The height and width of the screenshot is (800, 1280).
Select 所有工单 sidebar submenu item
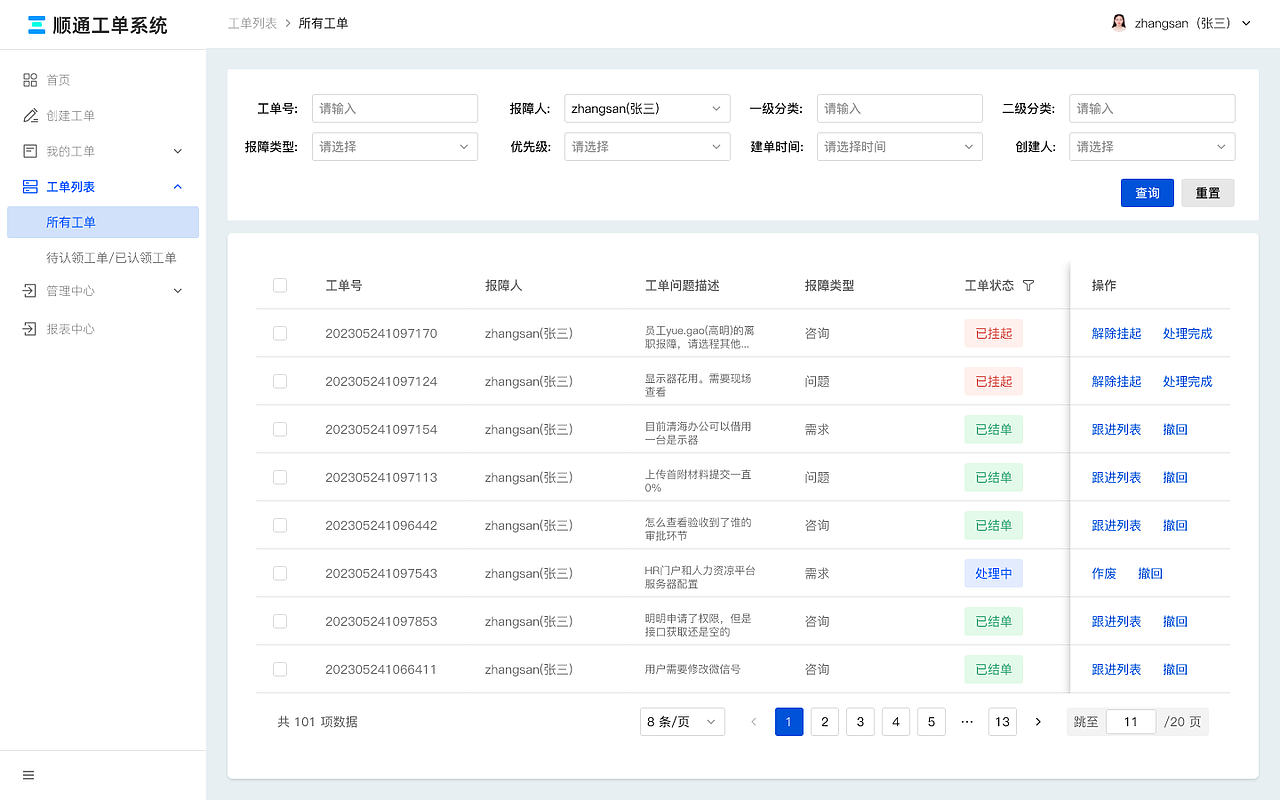click(x=103, y=222)
